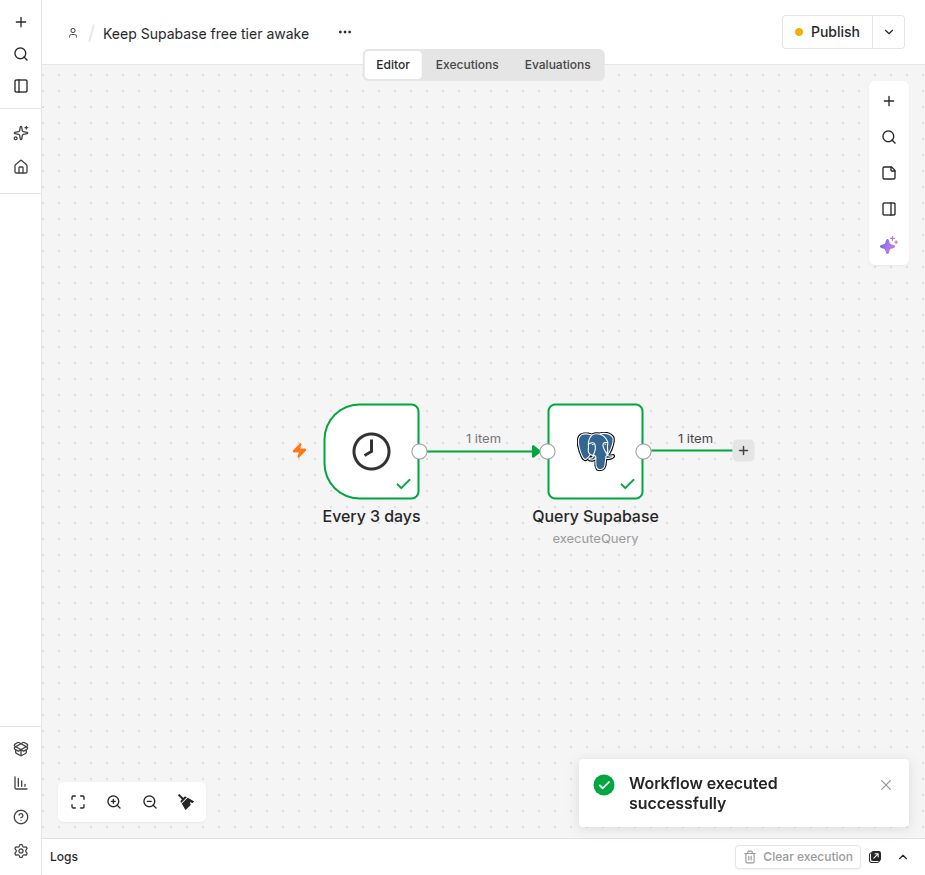Open insights bar chart icon
Image resolution: width=925 pixels, height=875 pixels.
pos(21,783)
